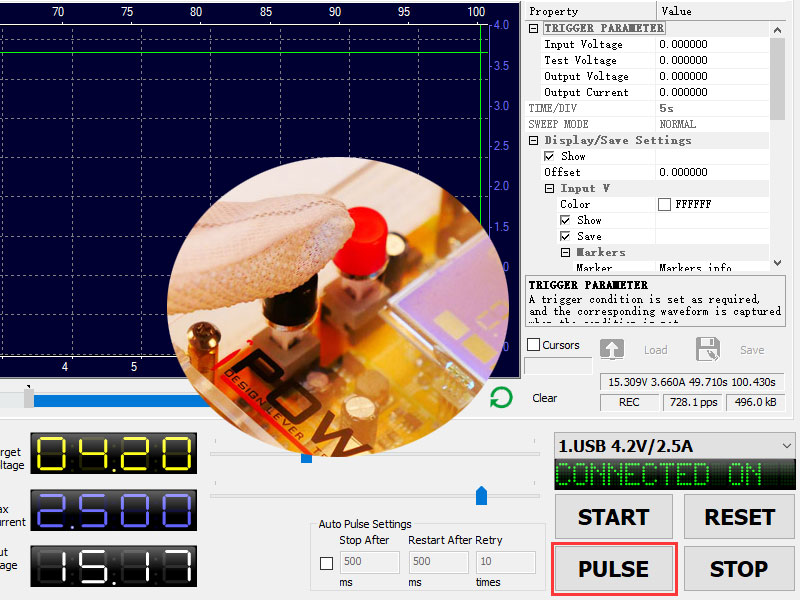The image size is (800, 600).
Task: Click the RESET button
Action: [x=739, y=517]
